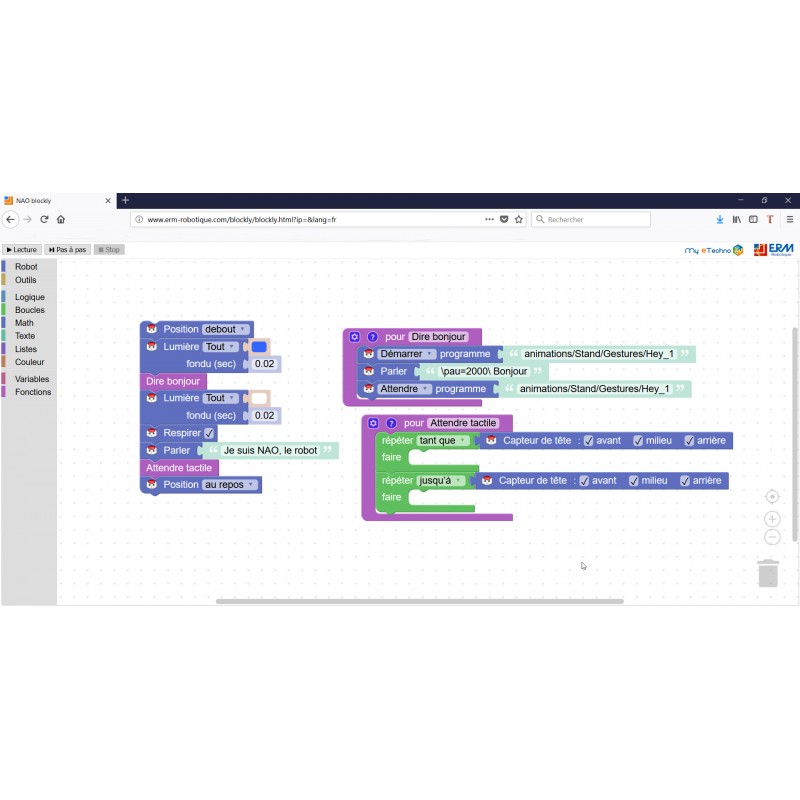Open the Démarrer programme dropdown
Viewport: 800px width, 800px height.
pyautogui.click(x=405, y=354)
